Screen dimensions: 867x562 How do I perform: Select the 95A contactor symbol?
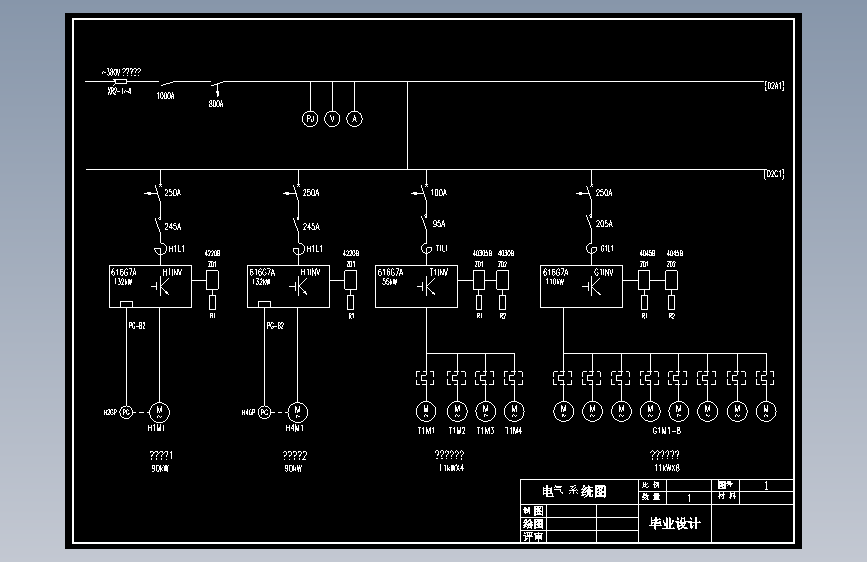point(425,223)
